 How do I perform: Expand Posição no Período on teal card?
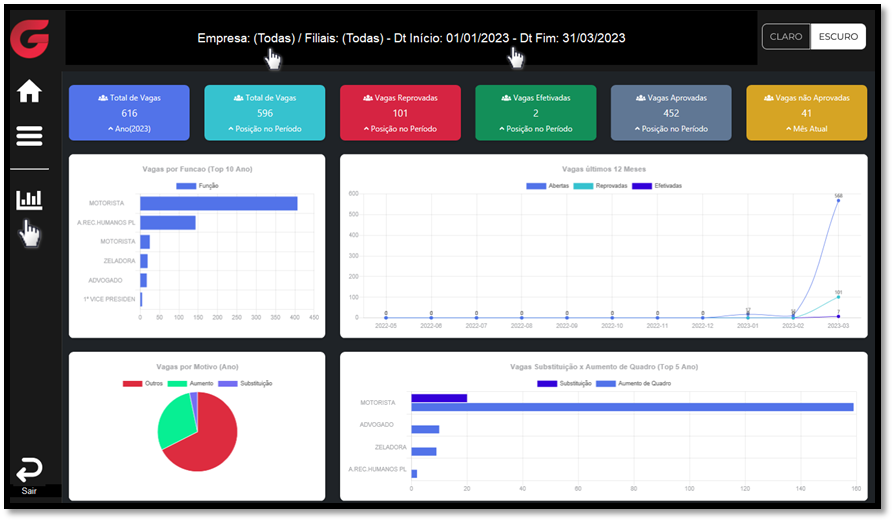265,129
